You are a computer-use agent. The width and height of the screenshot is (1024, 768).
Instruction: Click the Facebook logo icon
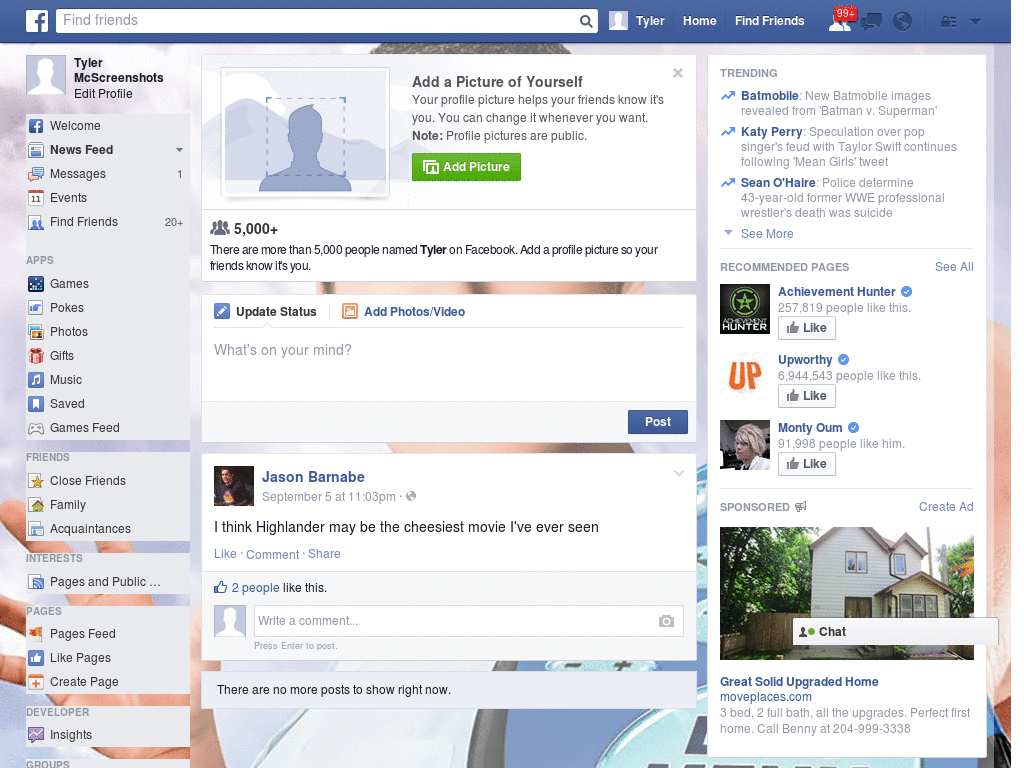pos(37,21)
